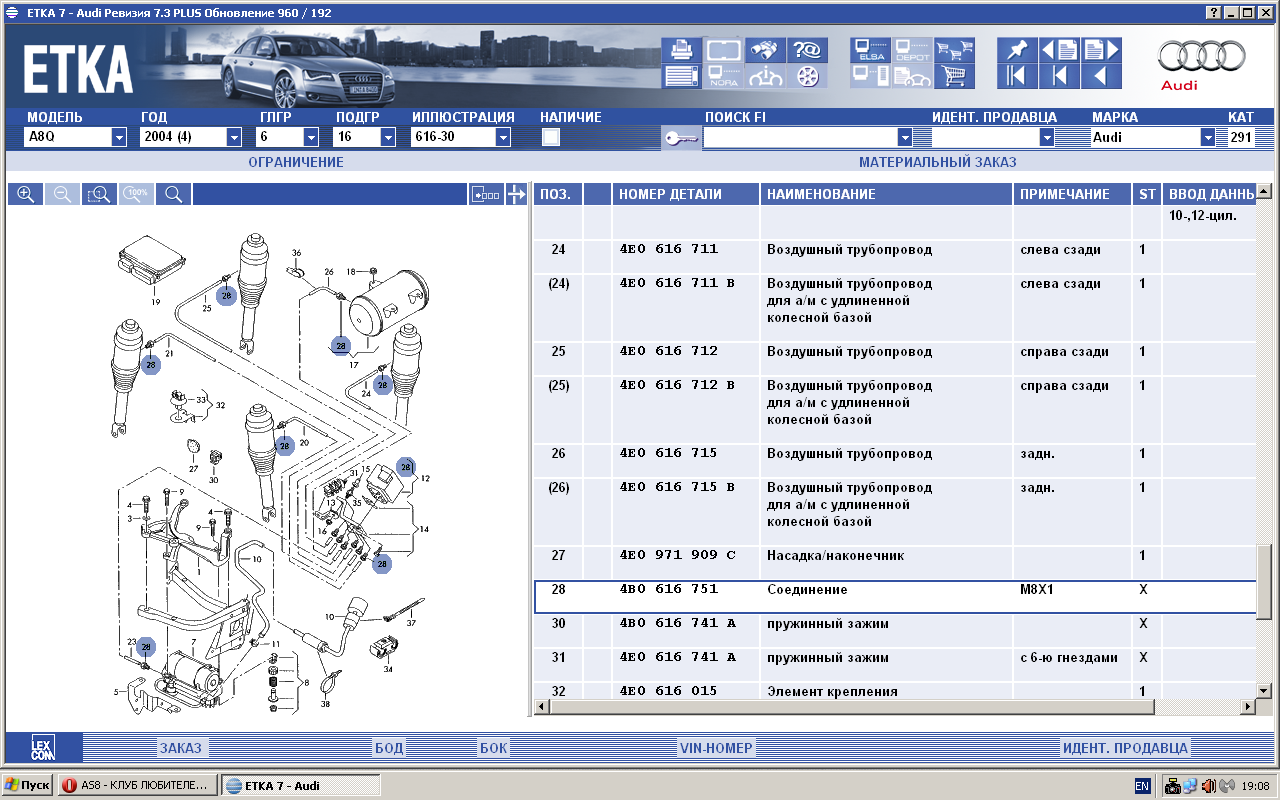Click the multiple shopping carts icon
This screenshot has height=800, width=1280.
(954, 50)
